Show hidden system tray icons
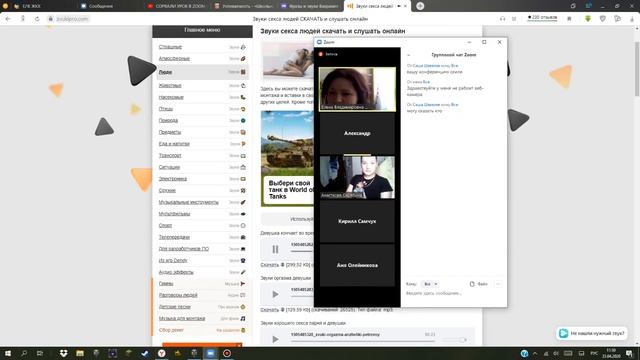The width and height of the screenshot is (640, 360). tap(535, 353)
